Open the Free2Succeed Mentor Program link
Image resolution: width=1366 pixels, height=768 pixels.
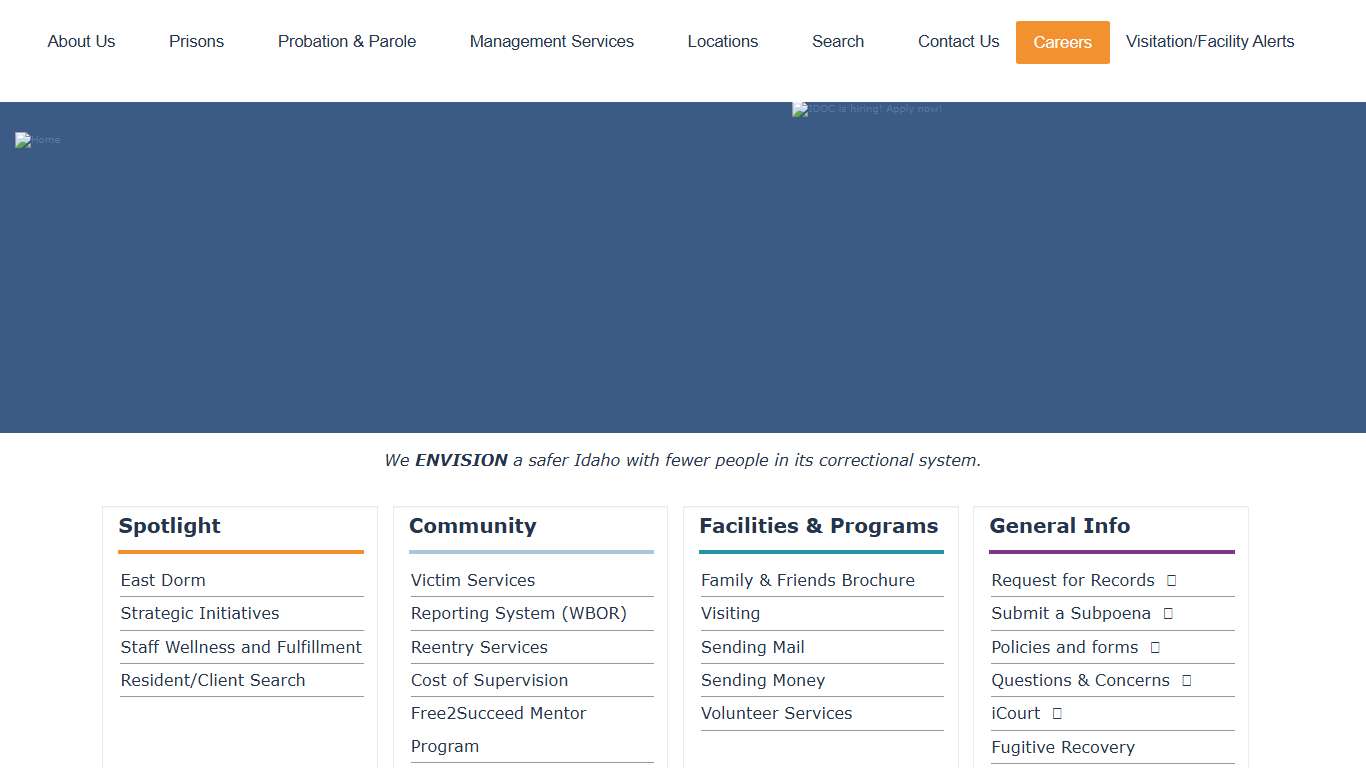pos(498,713)
